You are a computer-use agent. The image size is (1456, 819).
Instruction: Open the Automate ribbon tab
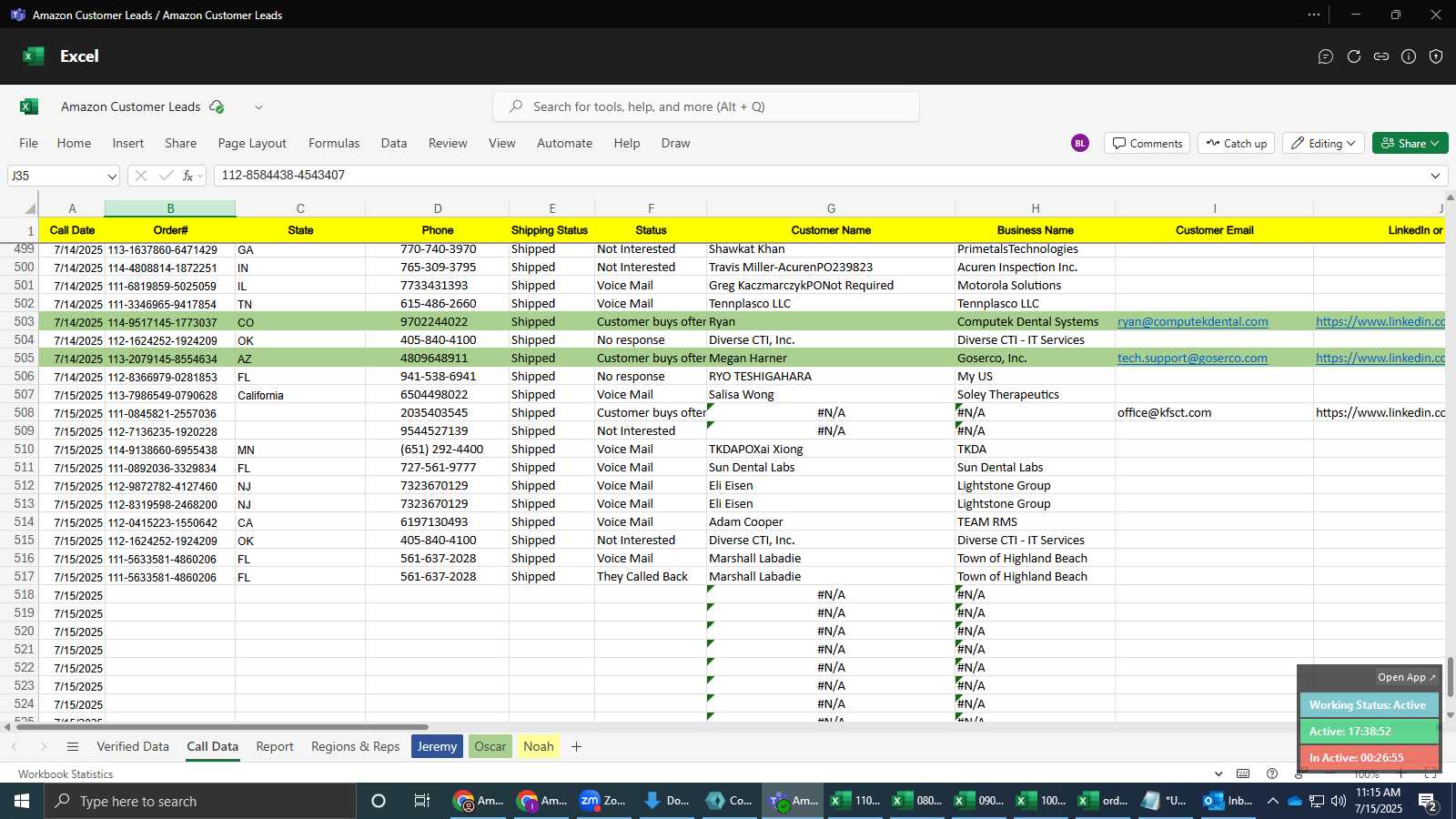564,143
